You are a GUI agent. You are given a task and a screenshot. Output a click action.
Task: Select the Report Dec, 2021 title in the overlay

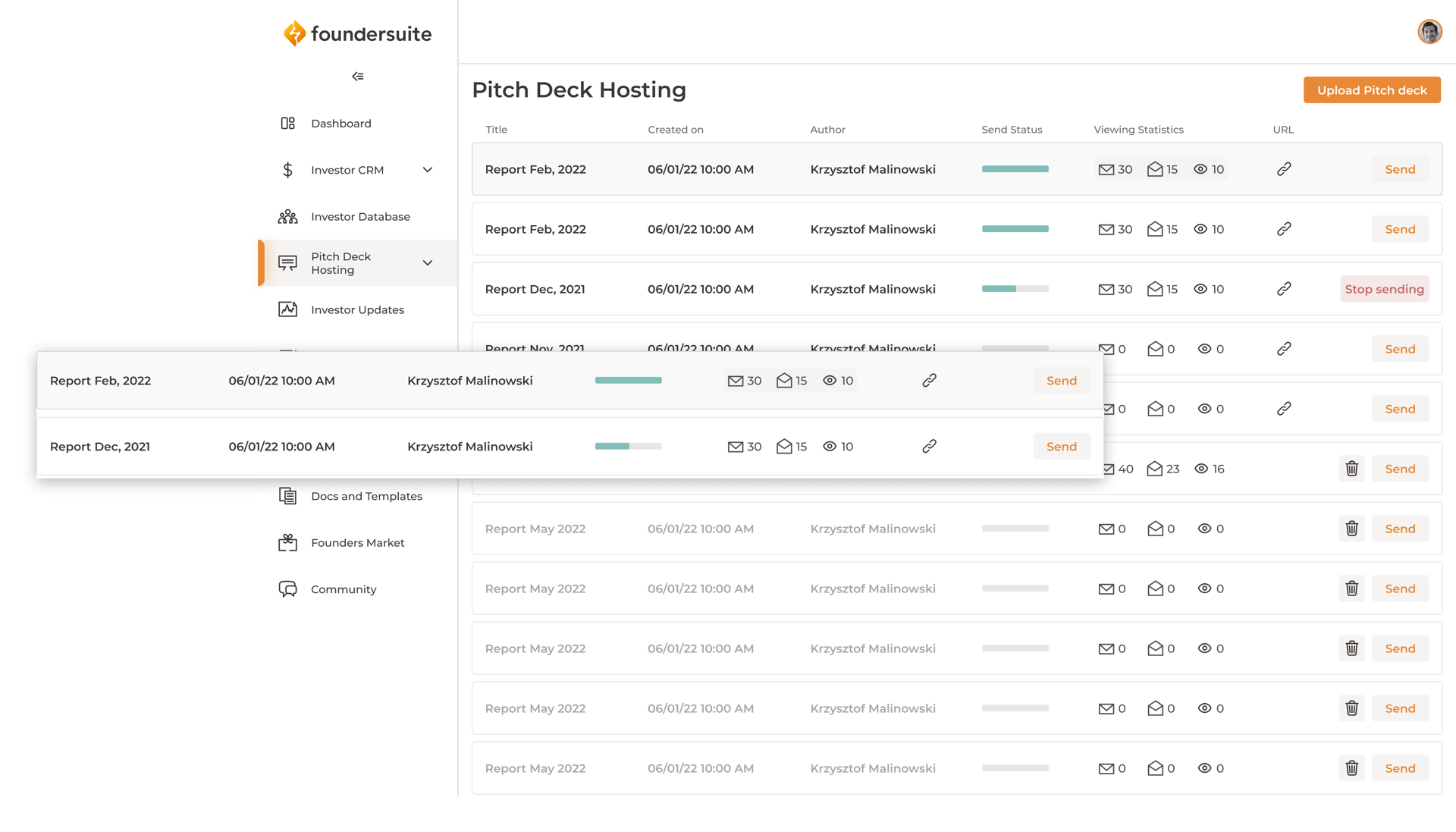coord(100,447)
